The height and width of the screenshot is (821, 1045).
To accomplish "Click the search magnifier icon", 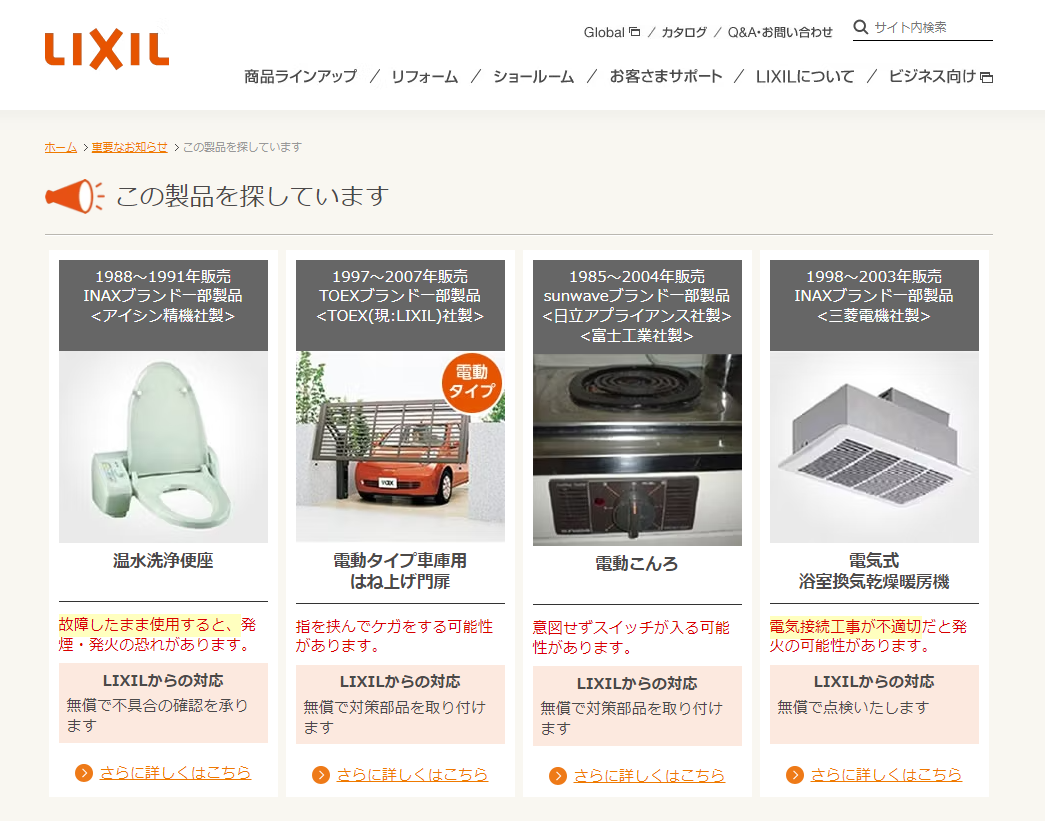I will [860, 27].
